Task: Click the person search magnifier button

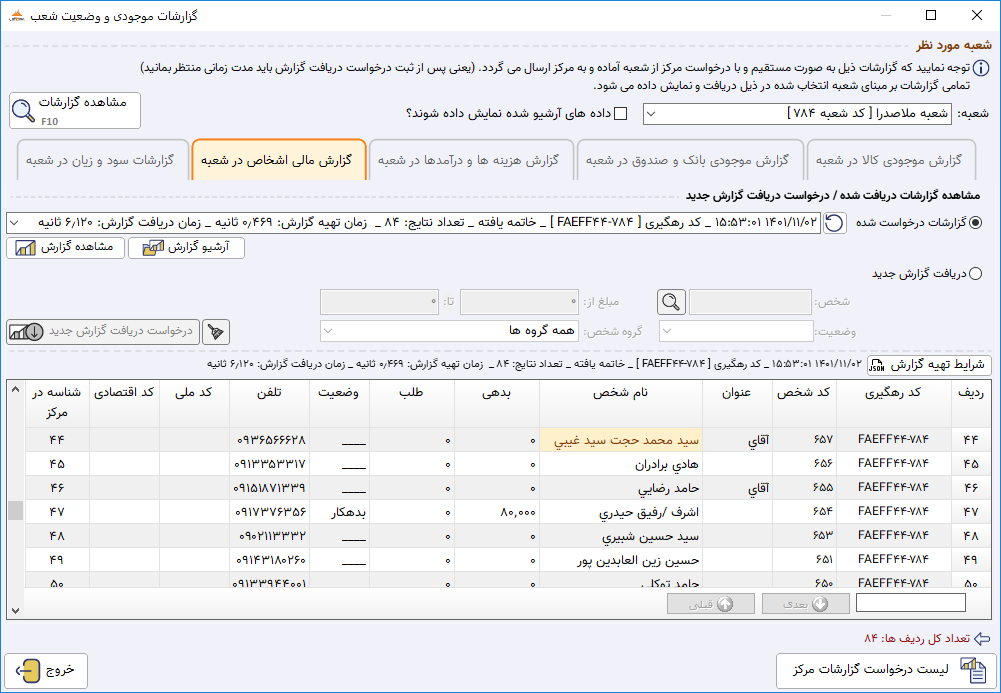Action: tap(671, 302)
